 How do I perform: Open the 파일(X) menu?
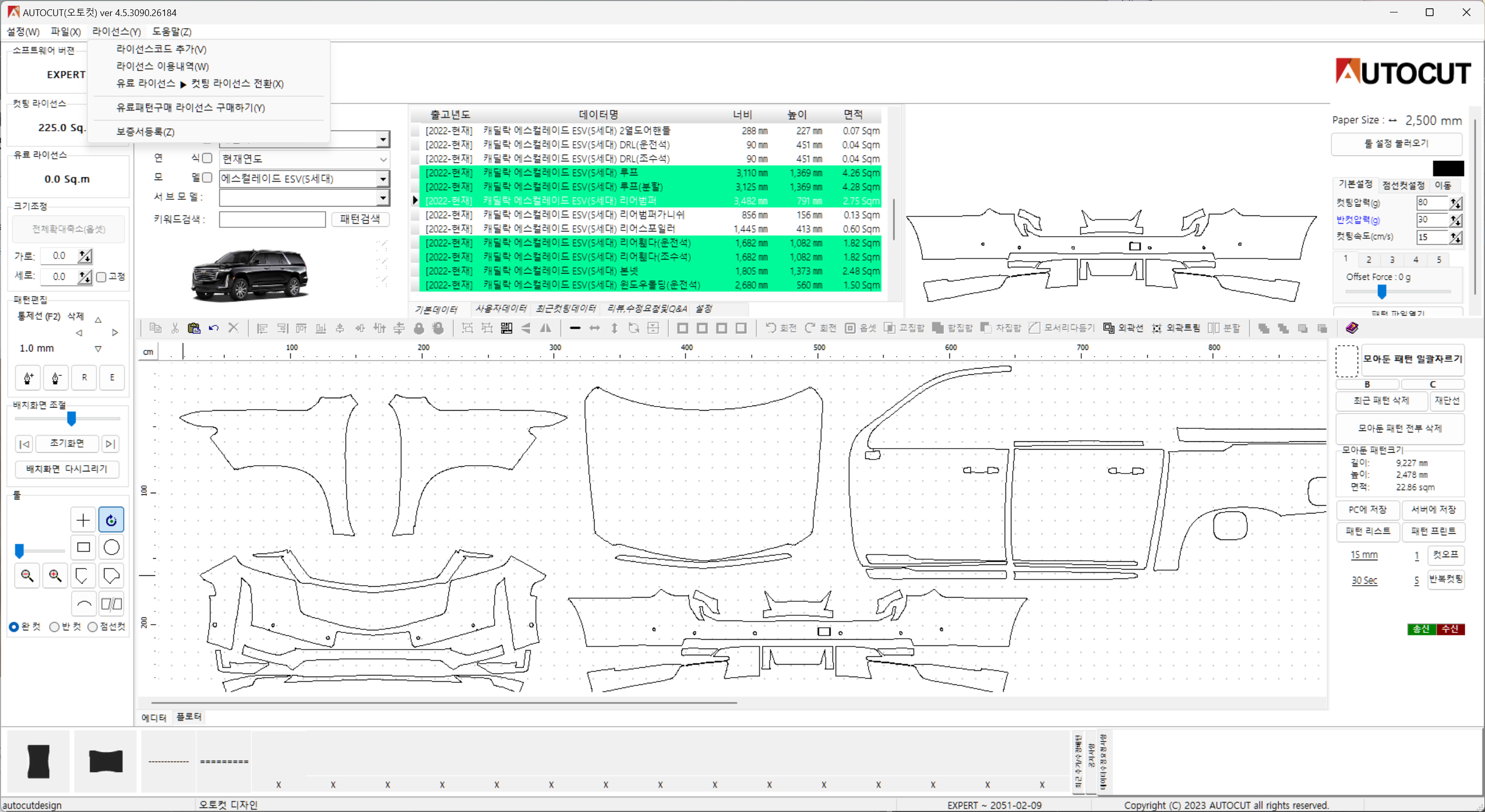tap(66, 31)
